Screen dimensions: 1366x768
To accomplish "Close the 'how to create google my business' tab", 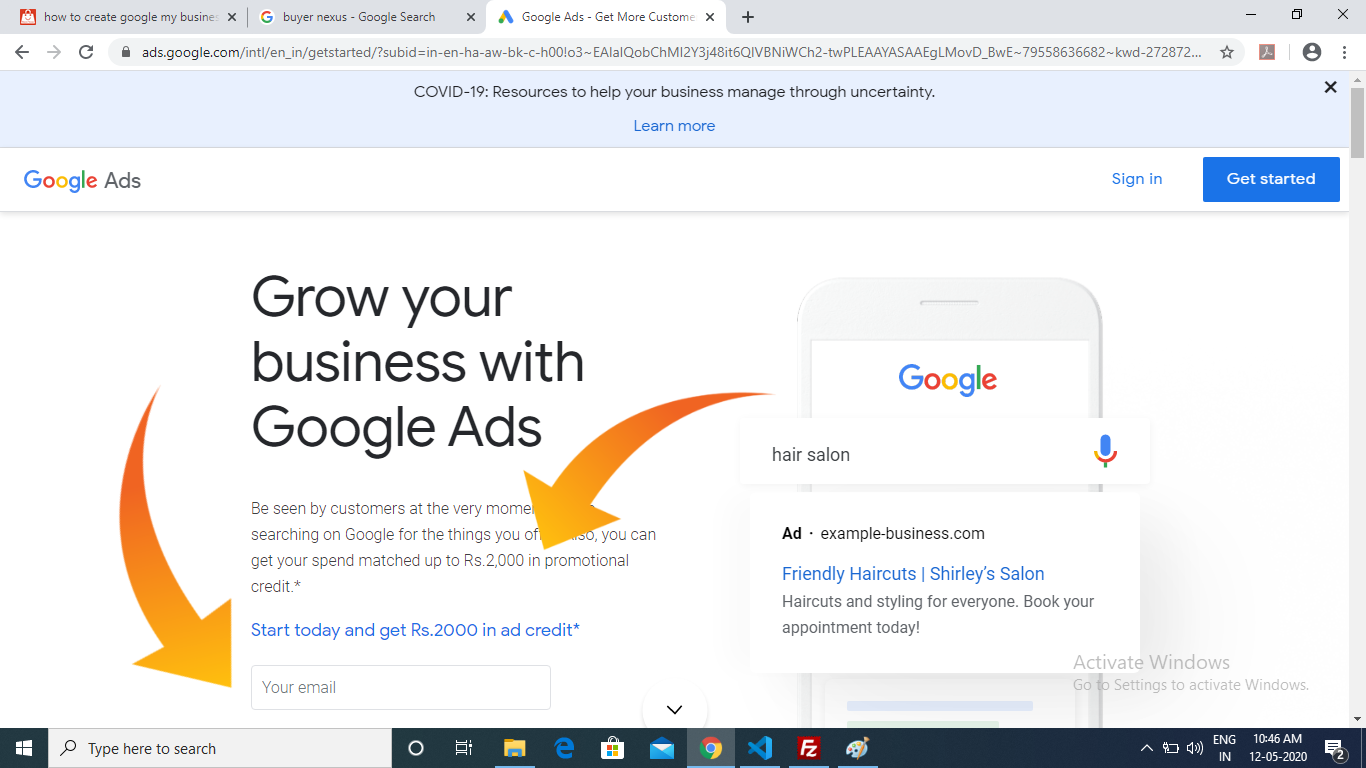I will pos(232,17).
